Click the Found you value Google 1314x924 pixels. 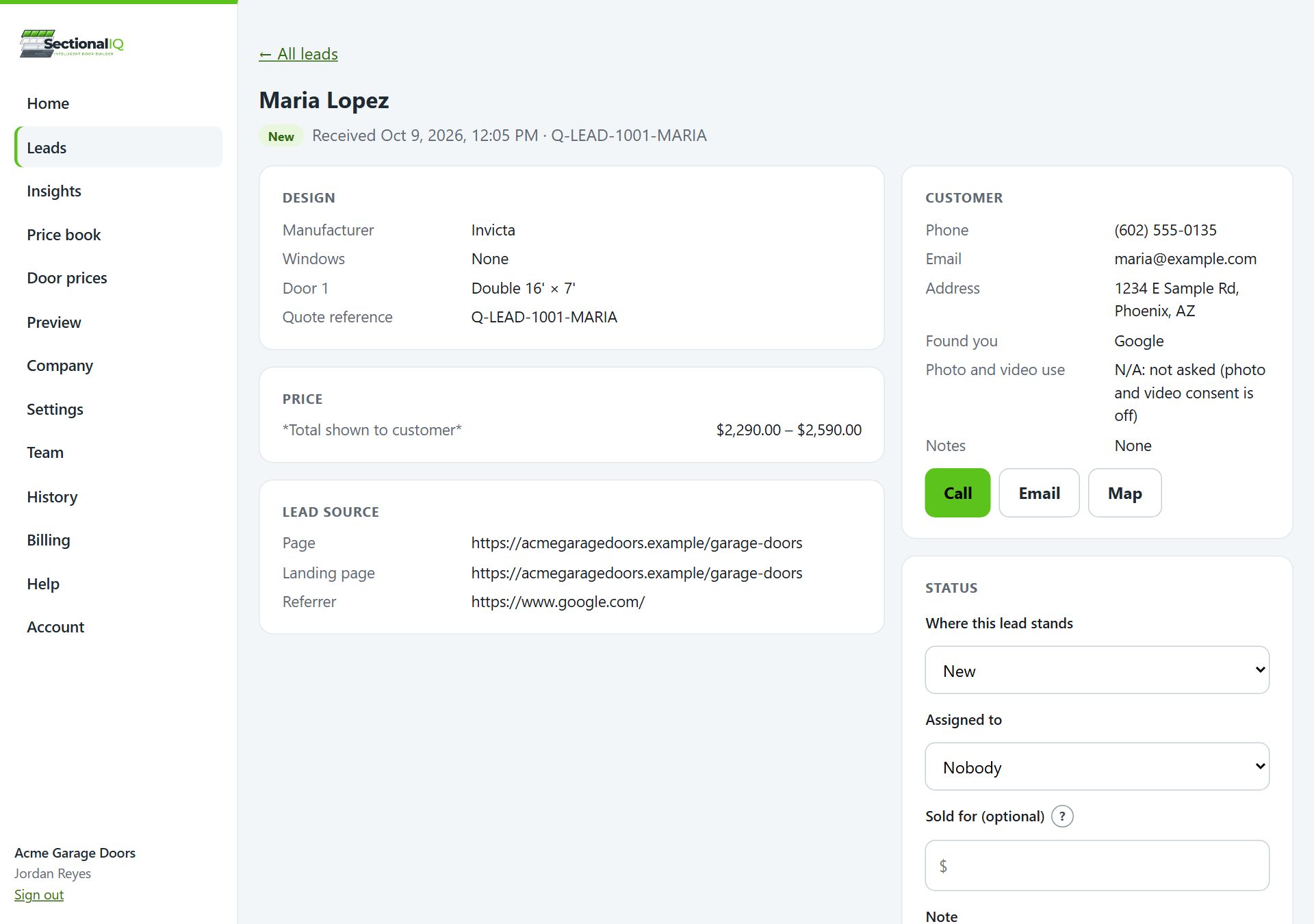pos(1139,341)
